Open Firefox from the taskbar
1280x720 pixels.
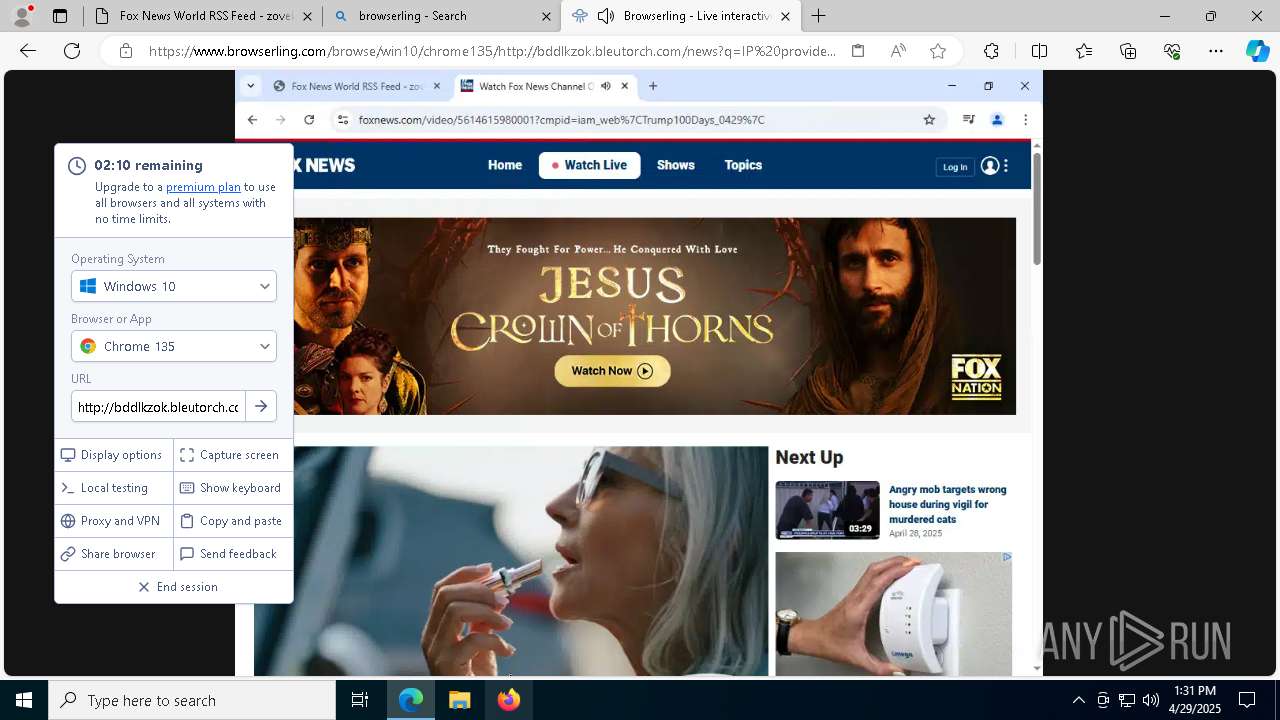click(x=508, y=700)
